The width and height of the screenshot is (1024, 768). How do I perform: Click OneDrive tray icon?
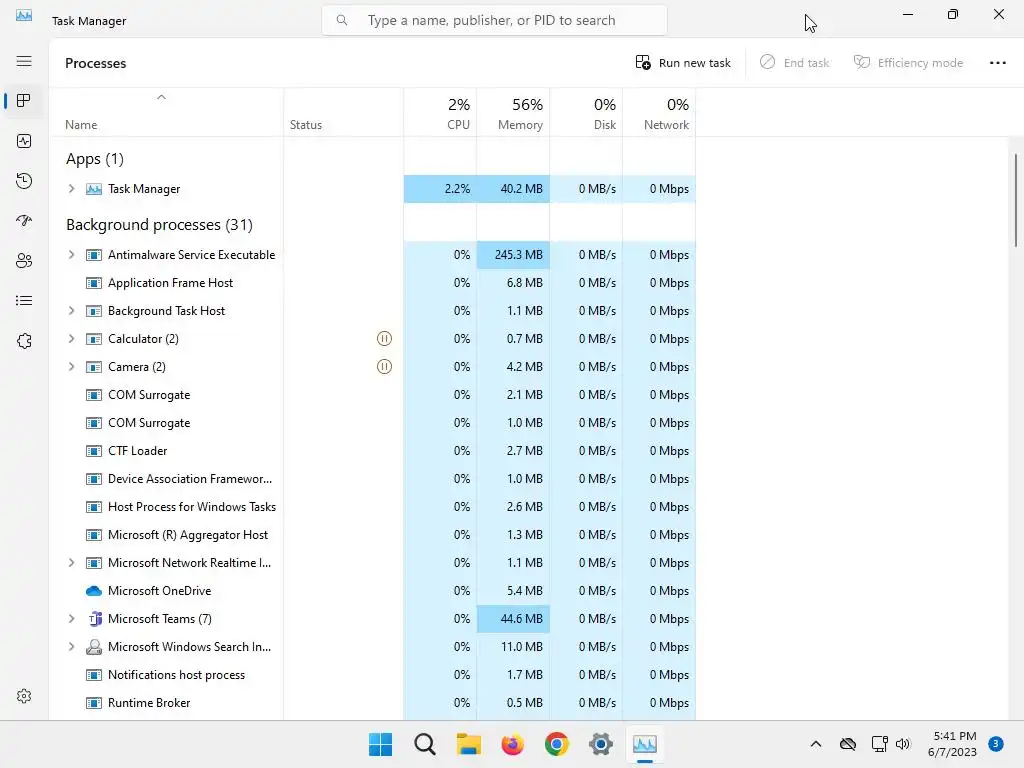[848, 744]
